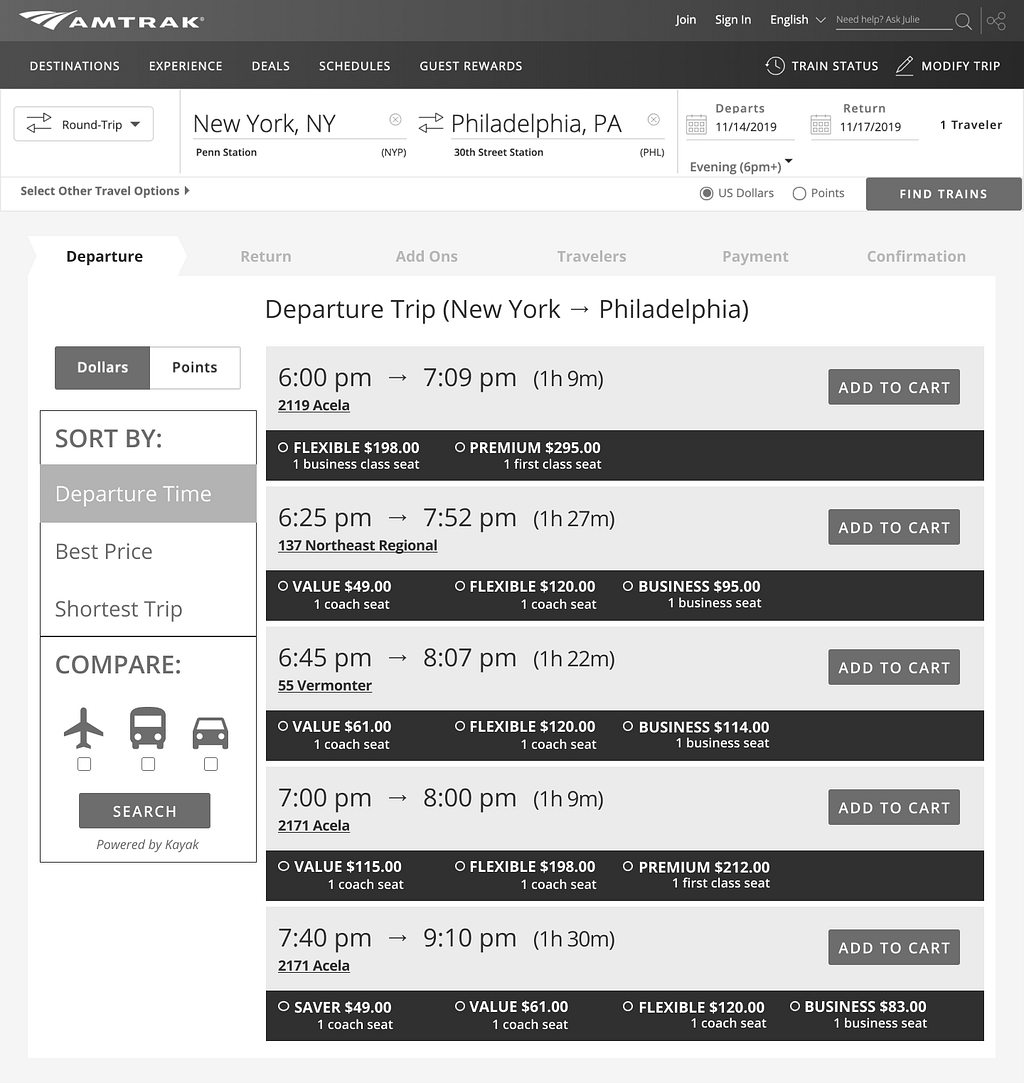This screenshot has height=1083, width=1024.
Task: Select Premium $295.00 first class fare
Action: point(460,448)
